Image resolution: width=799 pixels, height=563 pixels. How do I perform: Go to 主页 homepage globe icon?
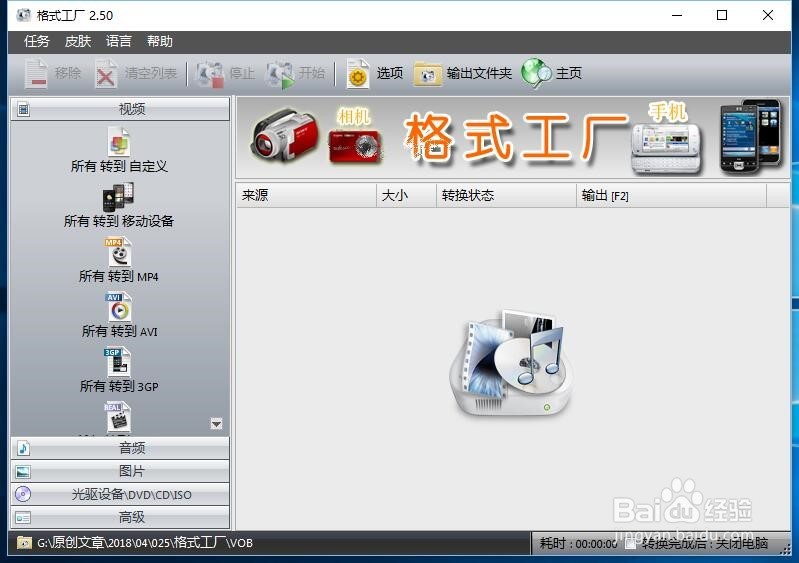pyautogui.click(x=536, y=73)
